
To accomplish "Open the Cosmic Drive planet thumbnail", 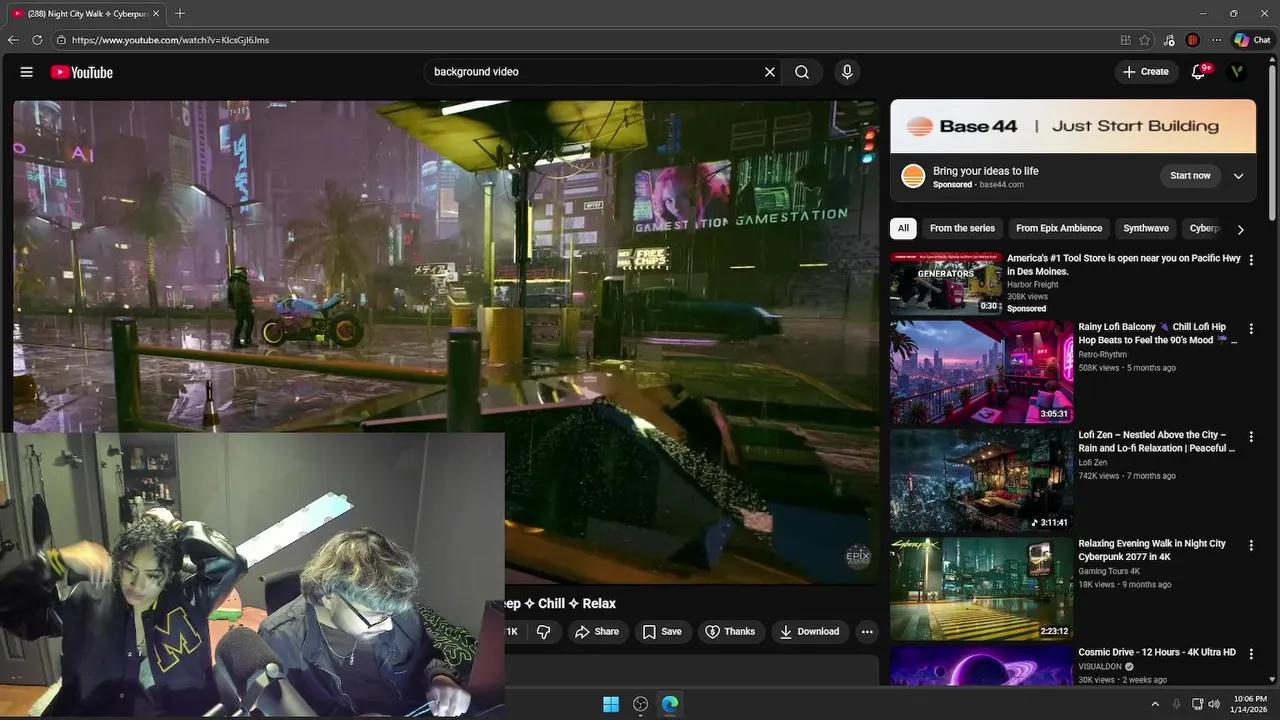I will click(981, 666).
